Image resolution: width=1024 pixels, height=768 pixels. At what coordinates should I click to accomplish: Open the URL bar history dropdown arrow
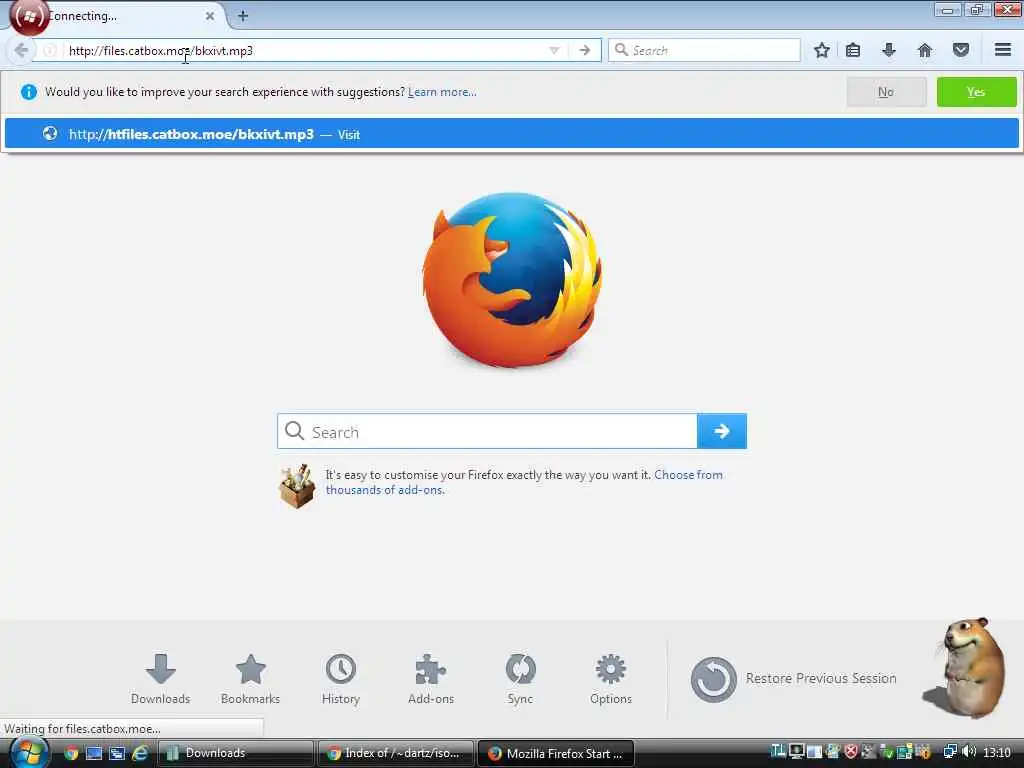554,50
